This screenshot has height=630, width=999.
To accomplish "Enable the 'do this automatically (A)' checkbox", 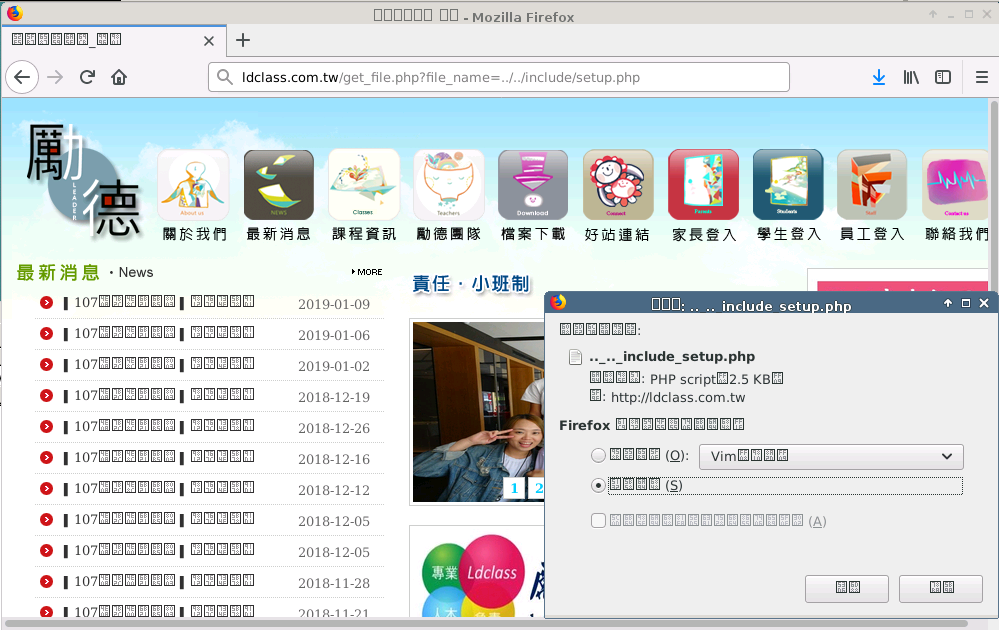I will click(598, 521).
